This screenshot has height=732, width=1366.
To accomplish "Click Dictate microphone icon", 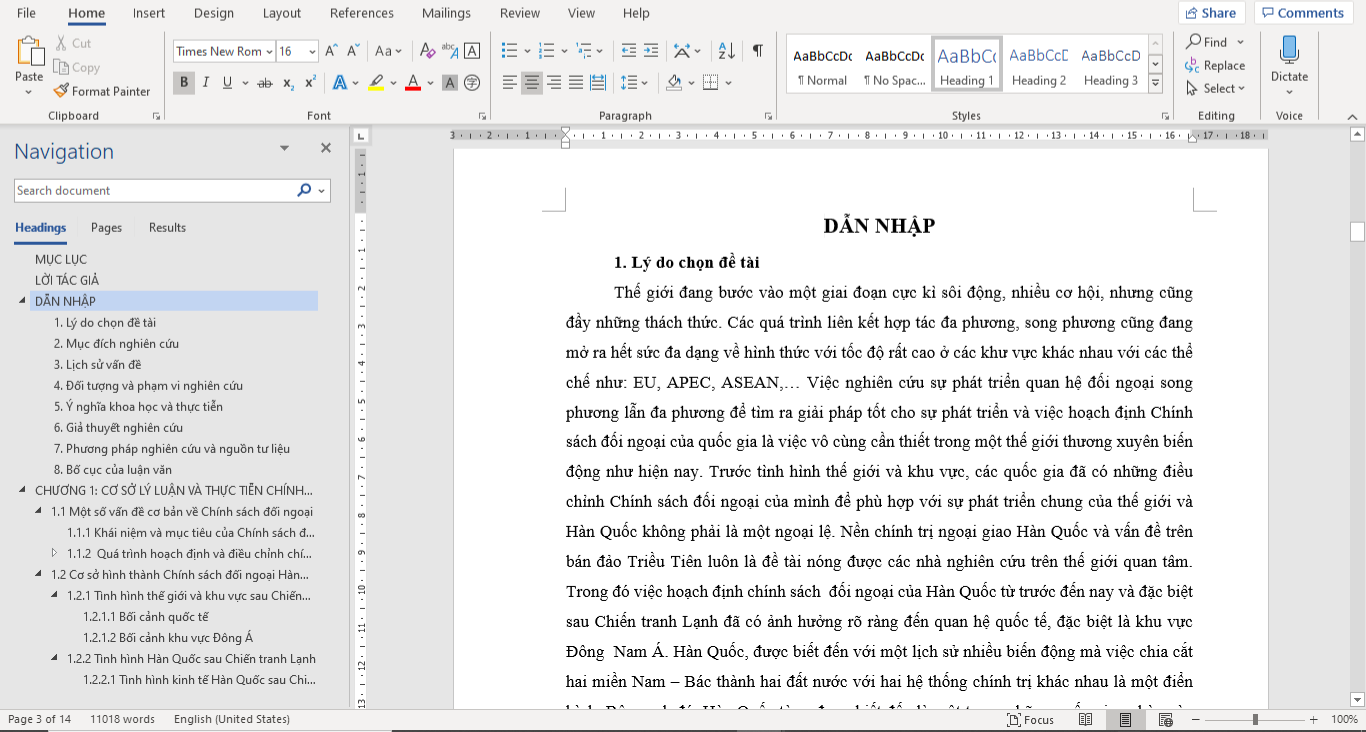I will (1289, 50).
